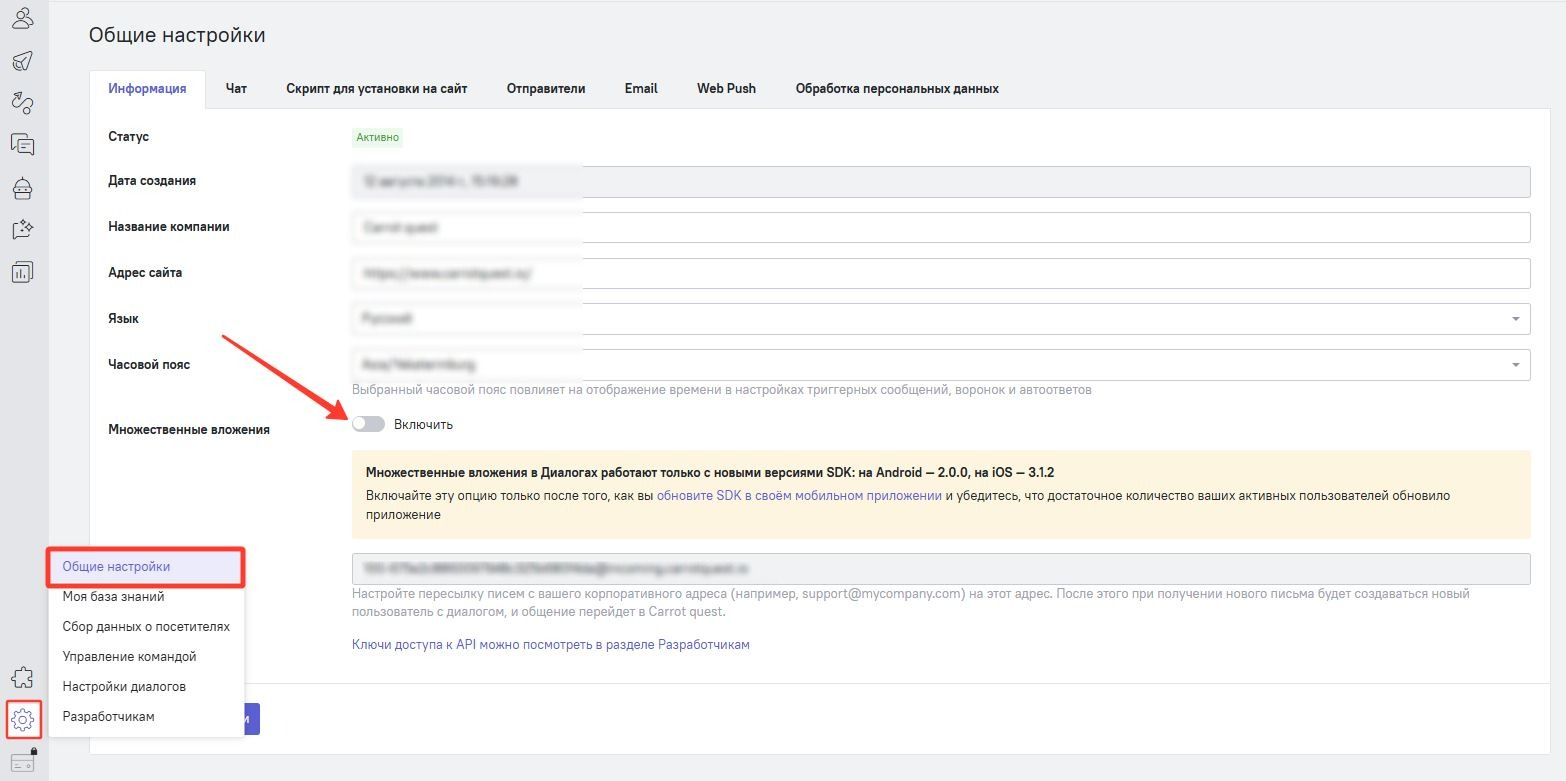Open the dialogs chat icon

pyautogui.click(x=22, y=144)
